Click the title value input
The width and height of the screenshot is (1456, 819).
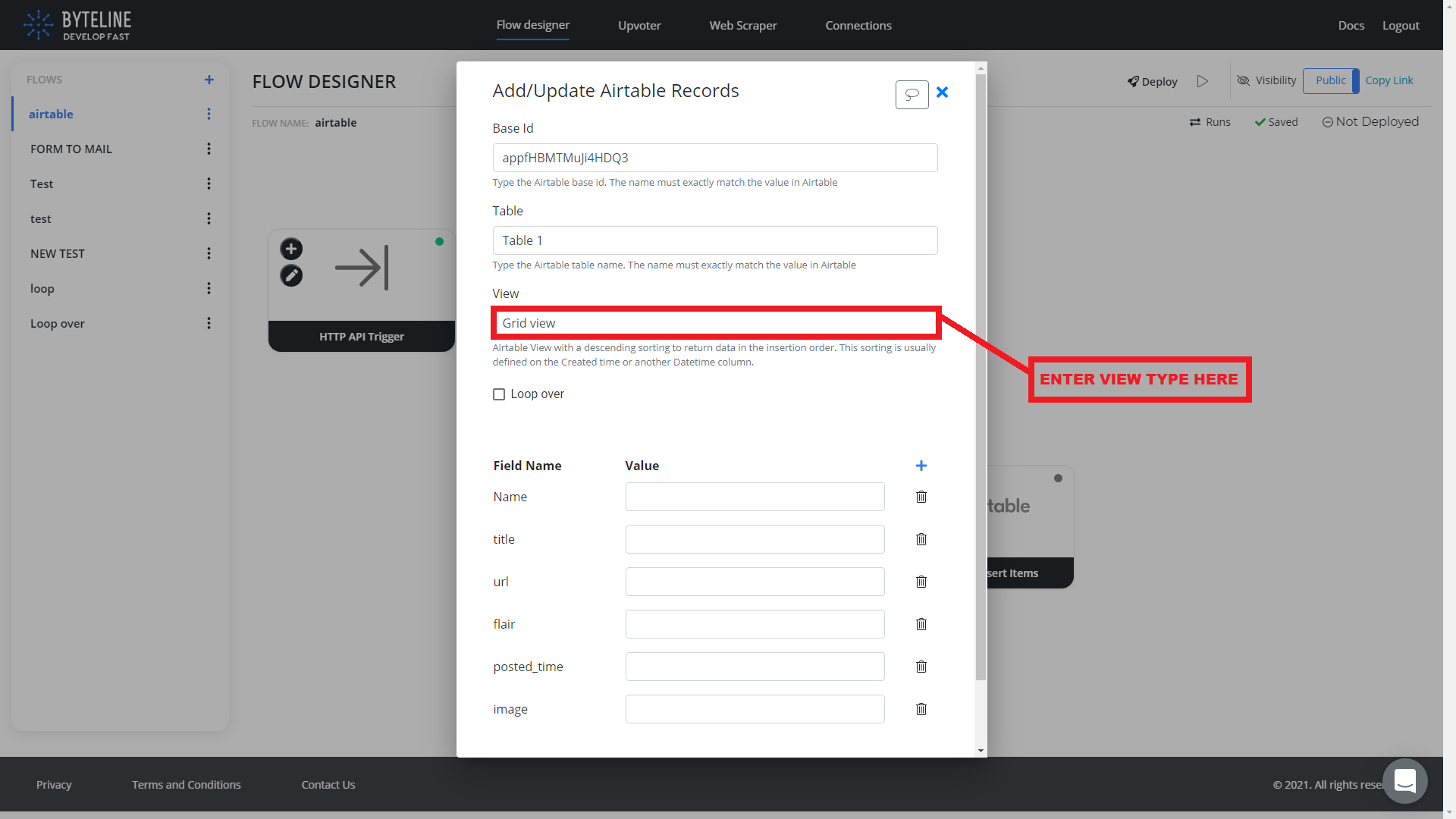[755, 539]
